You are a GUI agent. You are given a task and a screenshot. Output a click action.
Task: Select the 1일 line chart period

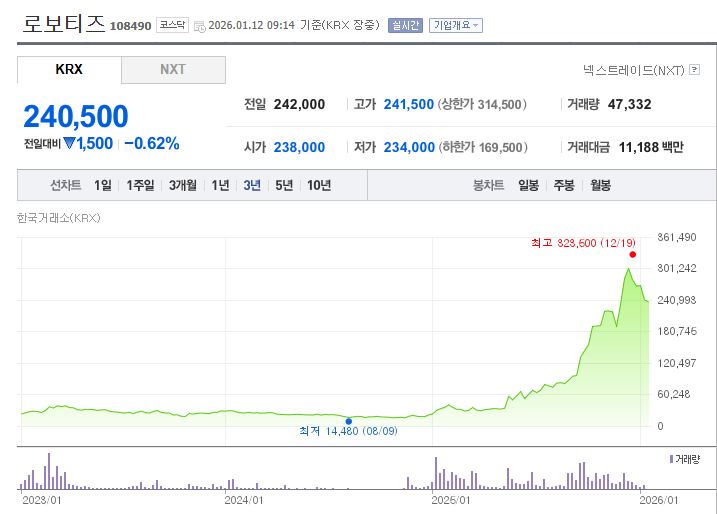[102, 185]
